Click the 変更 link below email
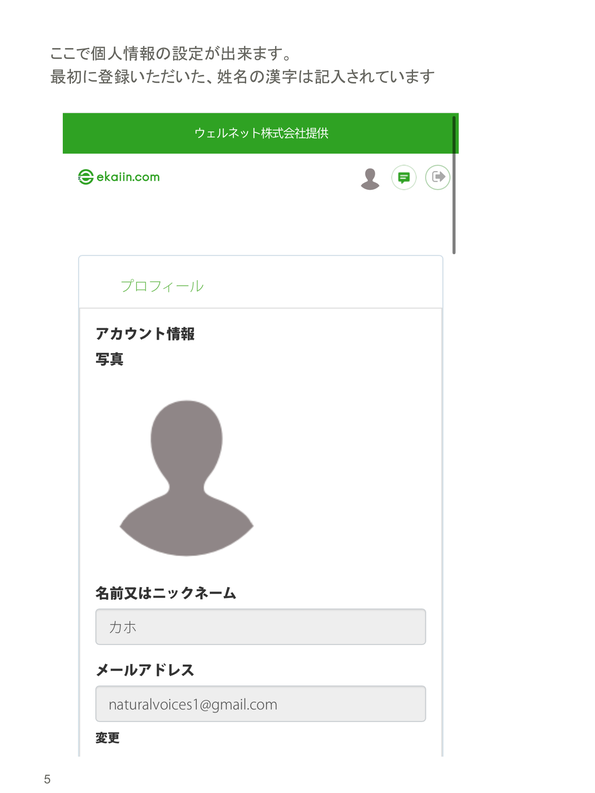The height and width of the screenshot is (793, 595). tap(107, 738)
